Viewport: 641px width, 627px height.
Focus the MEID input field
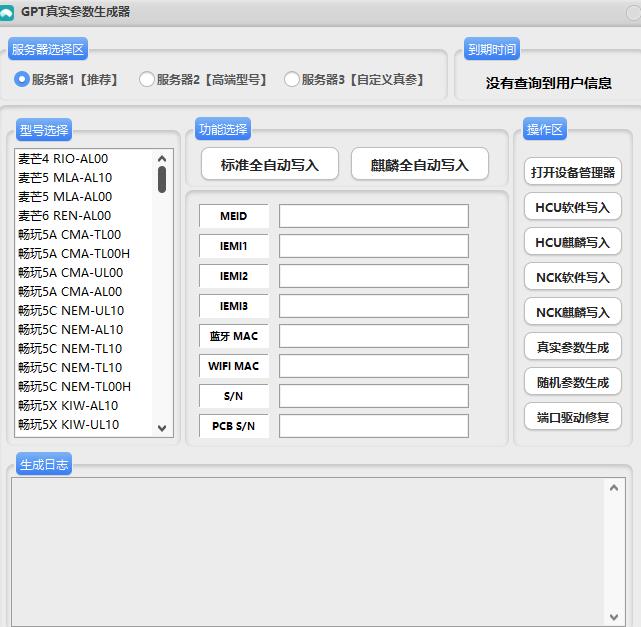coord(374,216)
